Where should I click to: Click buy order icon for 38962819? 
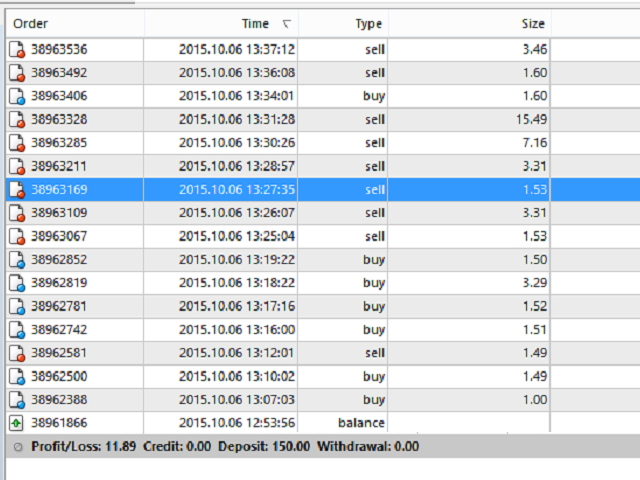(17, 283)
